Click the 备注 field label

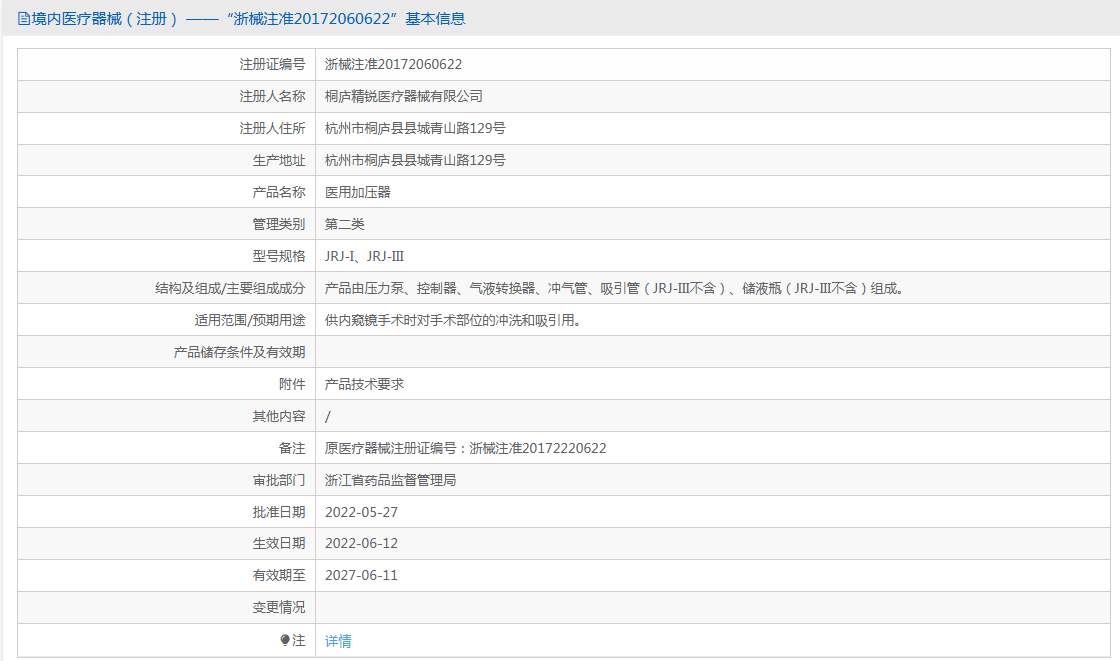click(292, 448)
